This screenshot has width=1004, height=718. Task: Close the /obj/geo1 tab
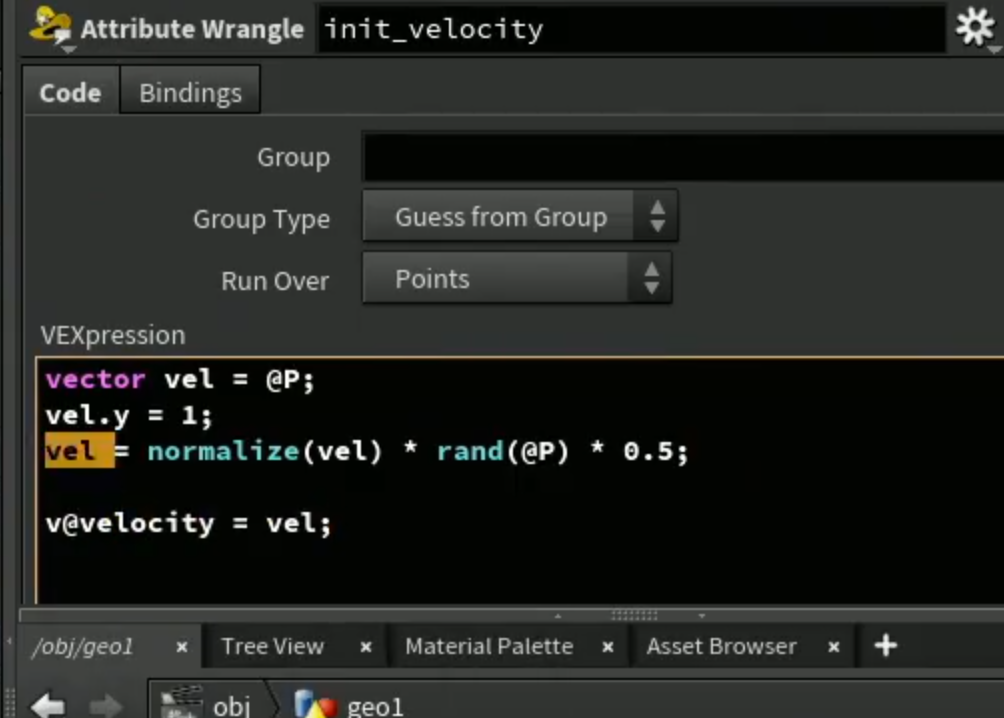click(182, 647)
